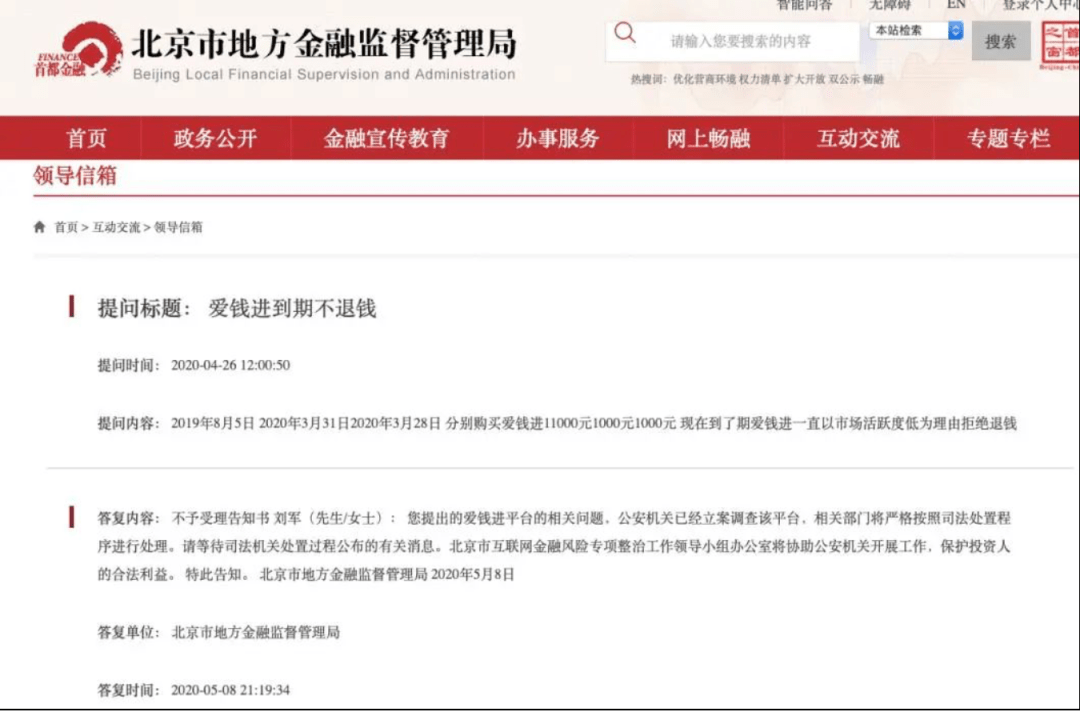Click the site title 北京市地方金融监督管理局
Image resolution: width=1080 pixels, height=712 pixels.
pos(324,44)
